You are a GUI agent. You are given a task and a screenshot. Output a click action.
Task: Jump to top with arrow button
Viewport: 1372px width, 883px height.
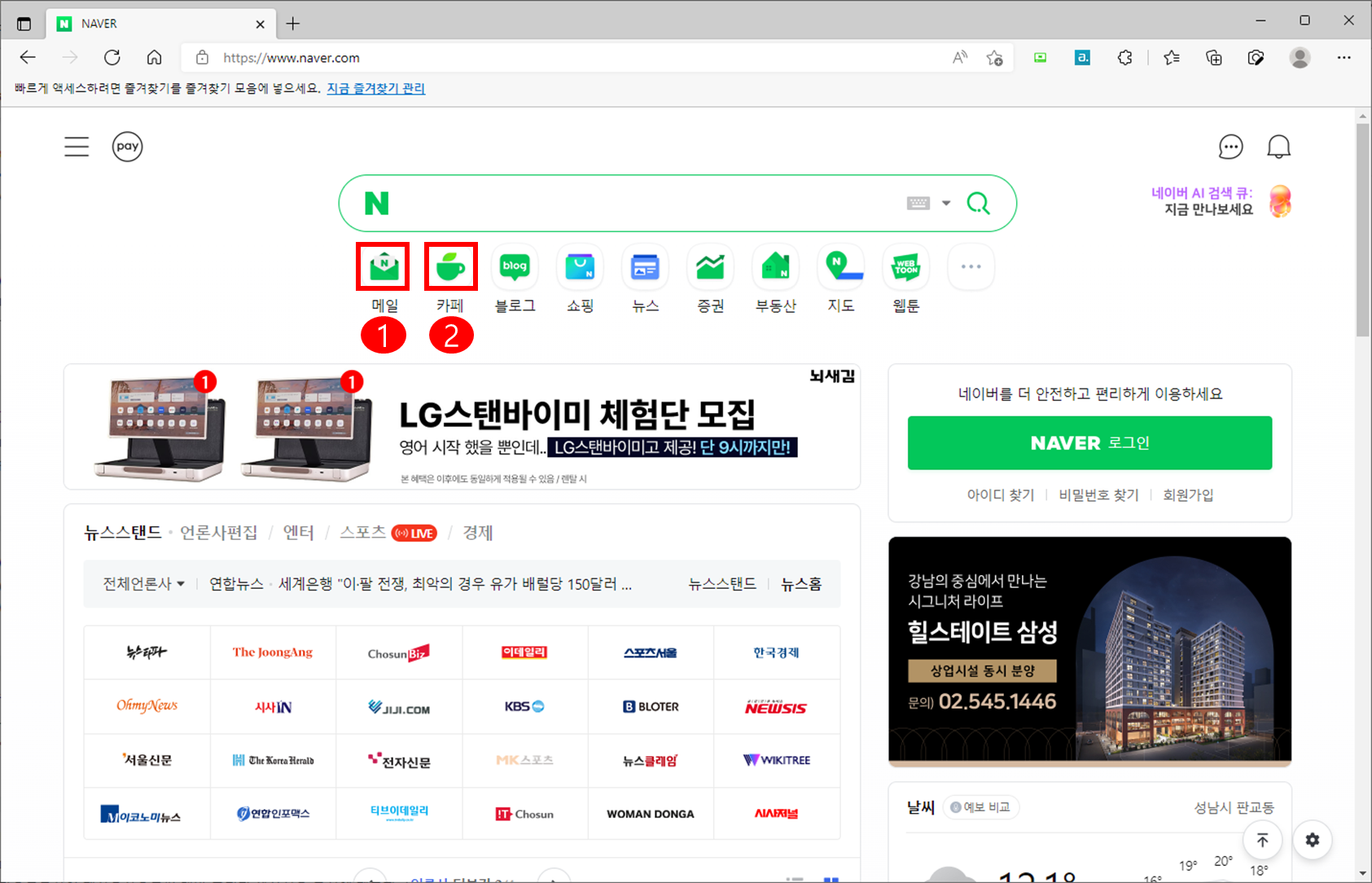(x=1262, y=840)
